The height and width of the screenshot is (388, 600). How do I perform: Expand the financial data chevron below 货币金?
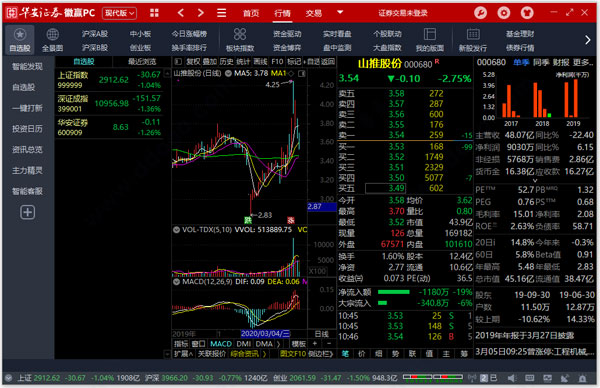point(535,180)
